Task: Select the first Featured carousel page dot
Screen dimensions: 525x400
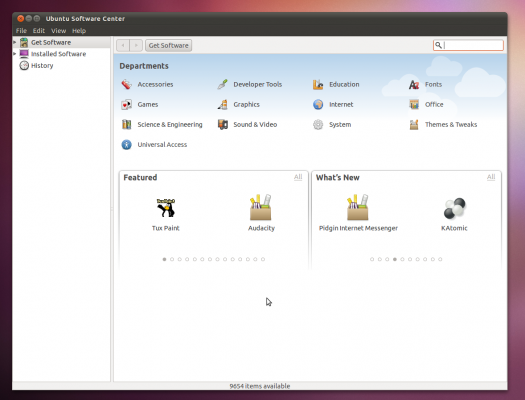Action: click(164, 259)
